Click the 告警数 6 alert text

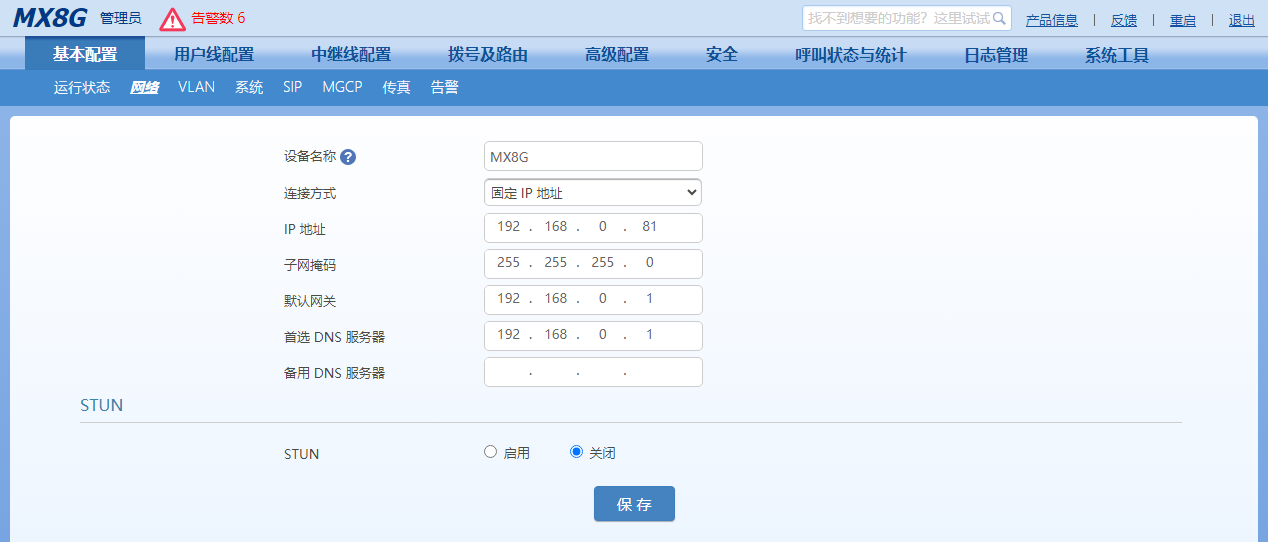(x=218, y=18)
